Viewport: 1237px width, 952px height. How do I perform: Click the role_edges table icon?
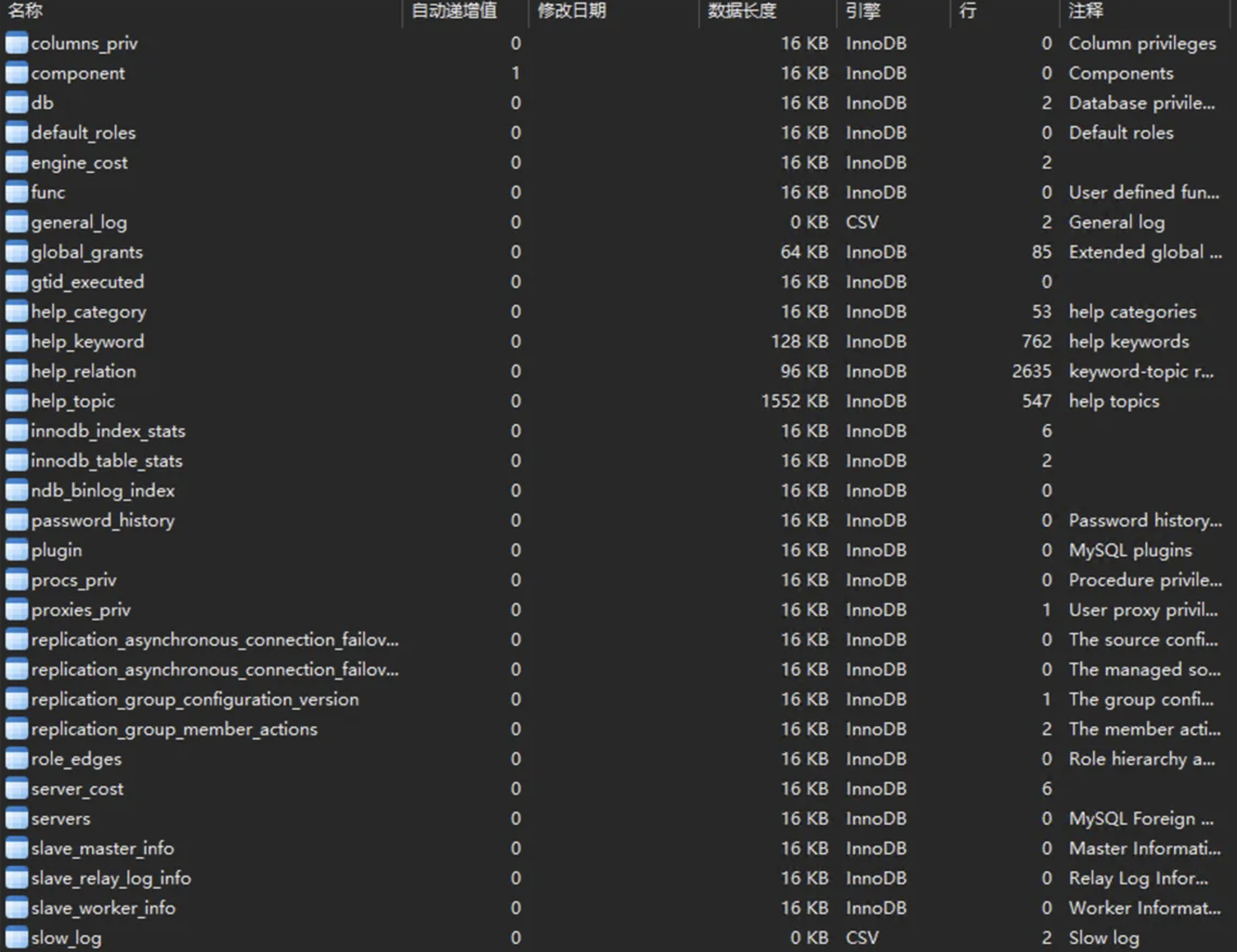(16, 759)
